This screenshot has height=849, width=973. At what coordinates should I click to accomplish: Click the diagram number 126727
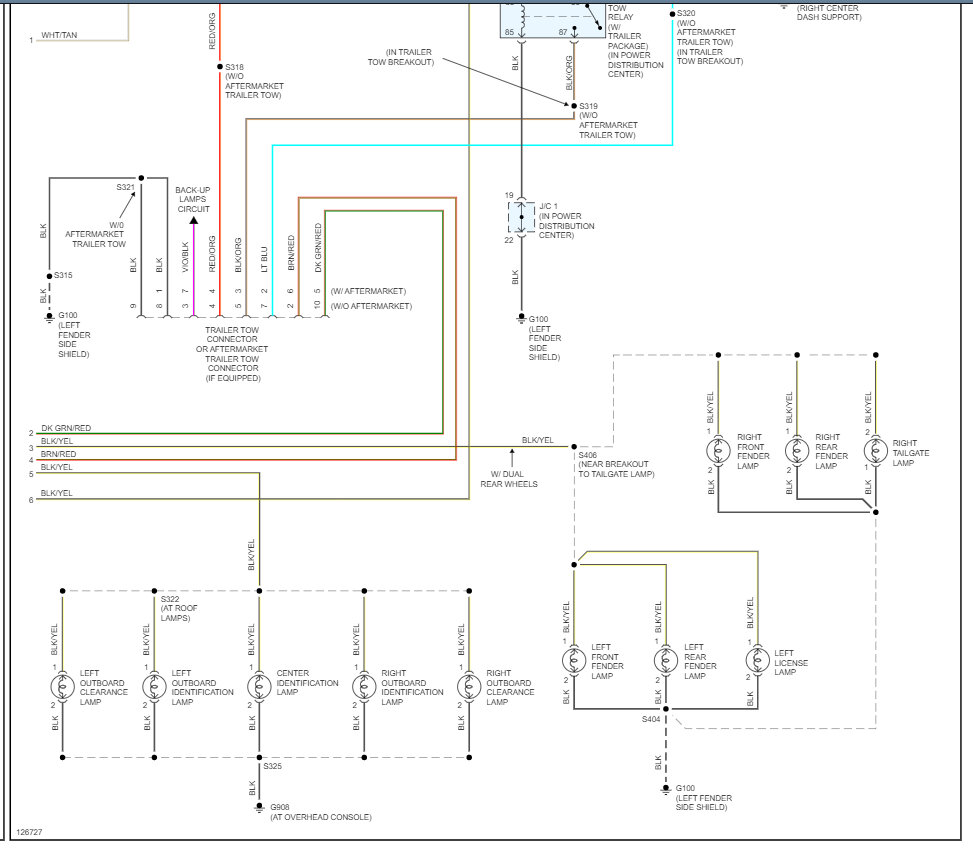point(29,832)
